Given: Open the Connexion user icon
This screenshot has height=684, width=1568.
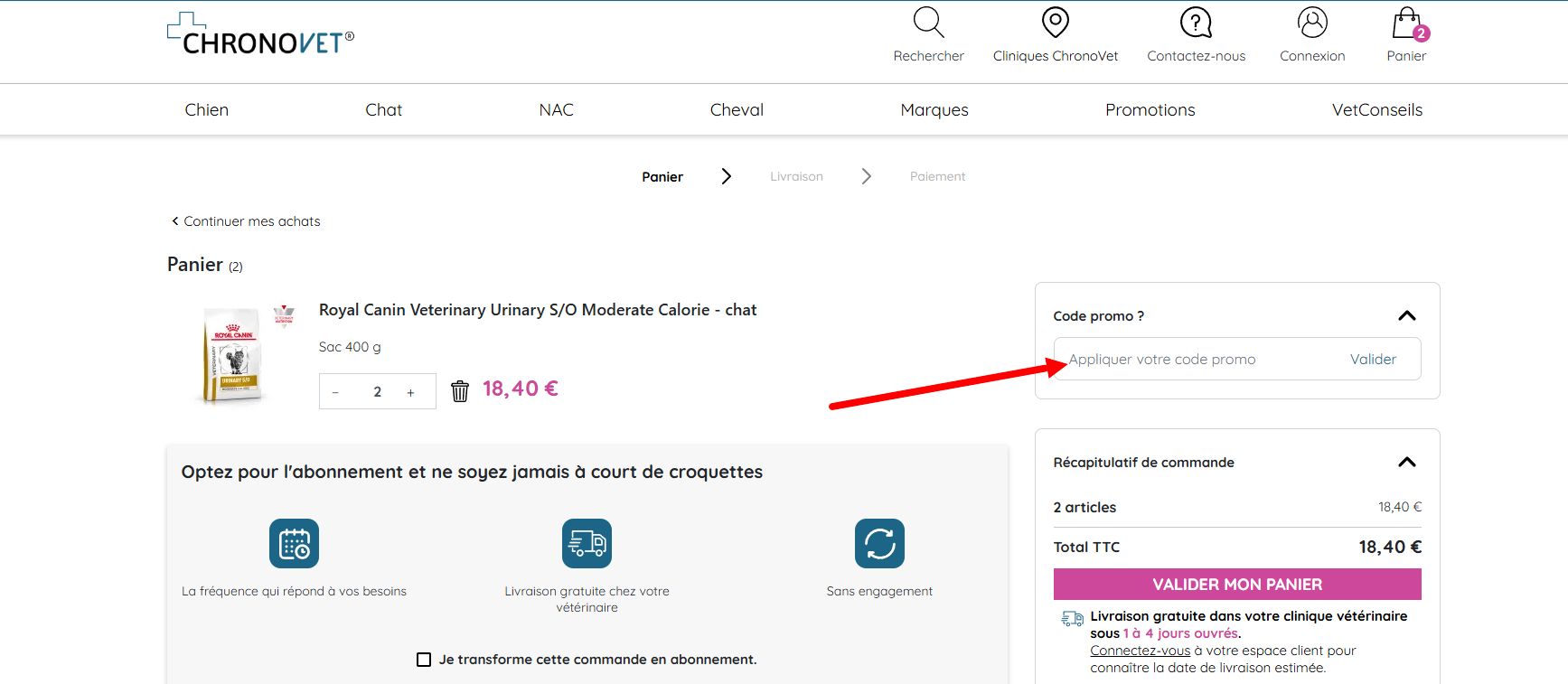Looking at the screenshot, I should click(x=1312, y=23).
